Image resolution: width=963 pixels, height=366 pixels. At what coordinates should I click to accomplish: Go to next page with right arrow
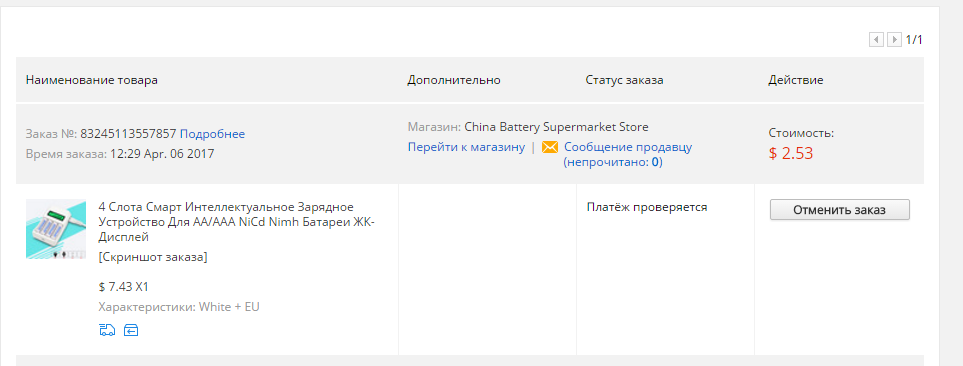point(895,40)
